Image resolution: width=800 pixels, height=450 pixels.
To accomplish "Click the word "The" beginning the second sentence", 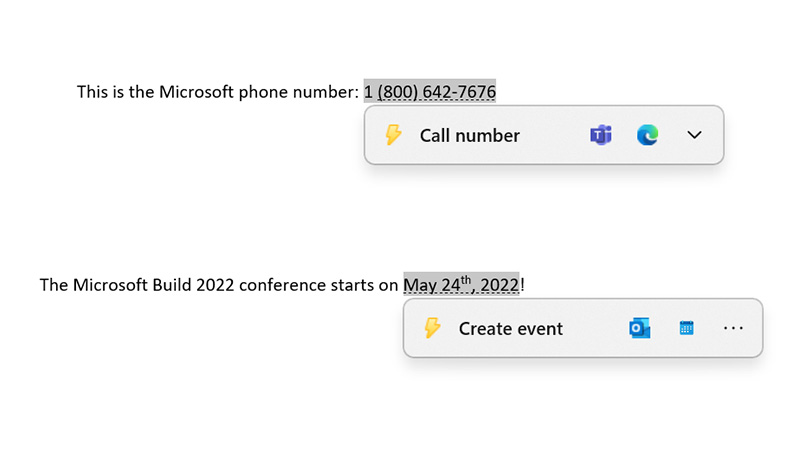I will (54, 285).
